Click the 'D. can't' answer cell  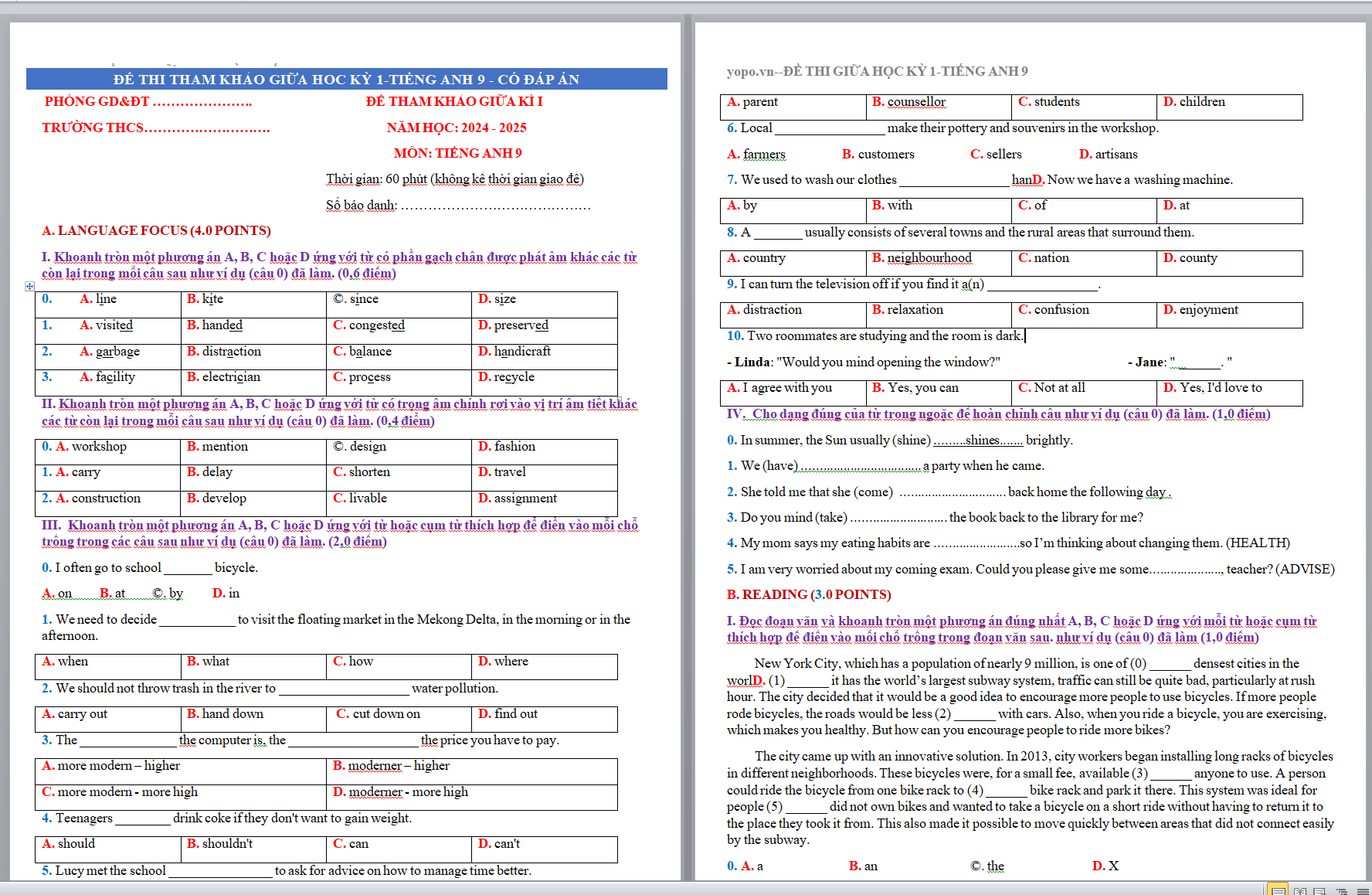(545, 849)
